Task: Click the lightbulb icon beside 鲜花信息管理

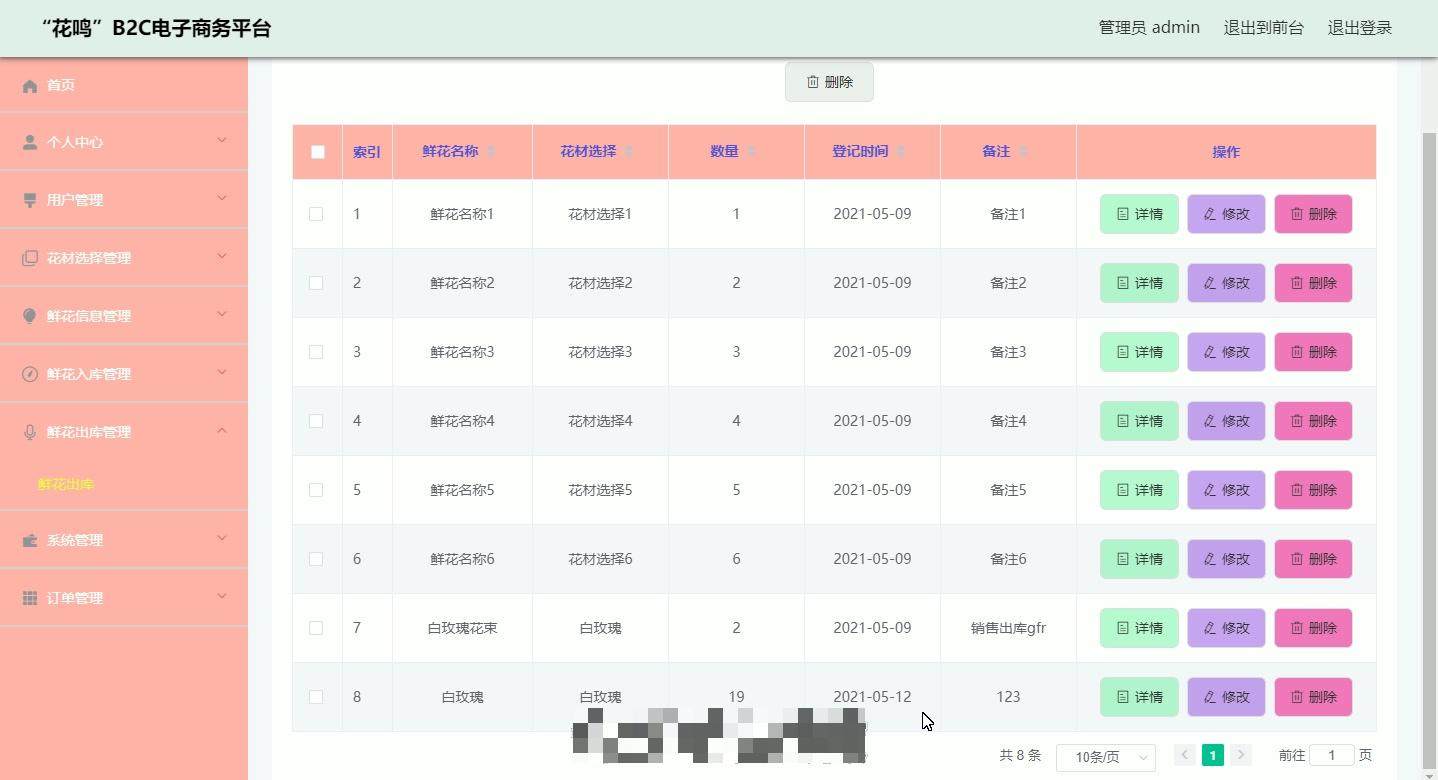Action: pos(30,316)
